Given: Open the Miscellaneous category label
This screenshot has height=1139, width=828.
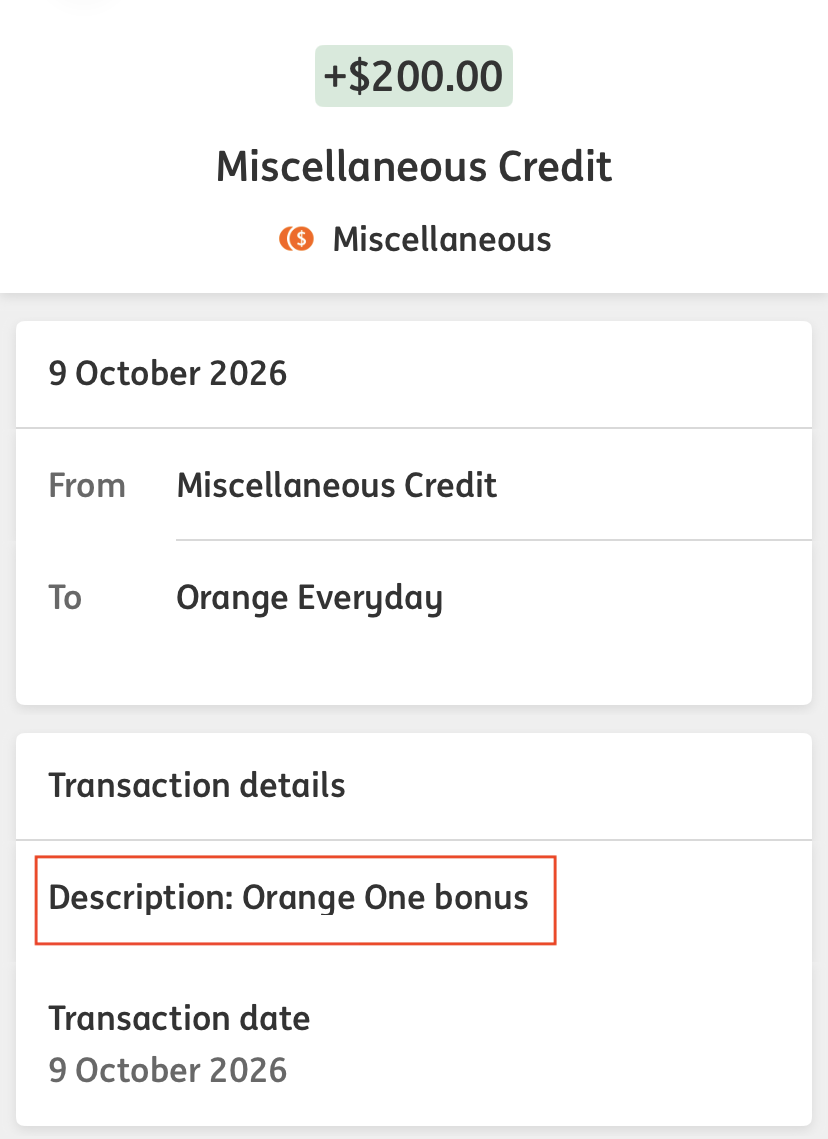Looking at the screenshot, I should (x=442, y=239).
